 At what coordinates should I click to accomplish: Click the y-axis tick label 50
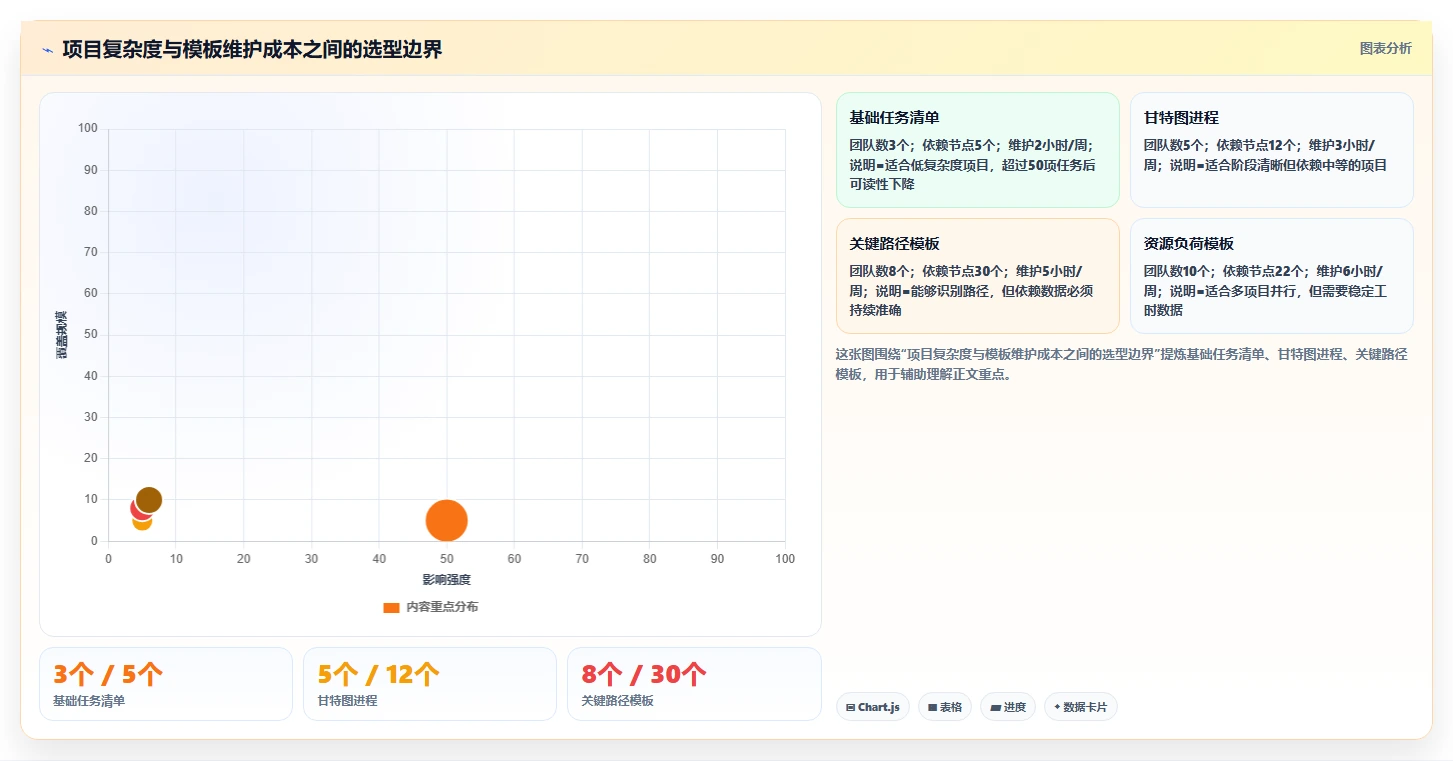click(x=91, y=335)
